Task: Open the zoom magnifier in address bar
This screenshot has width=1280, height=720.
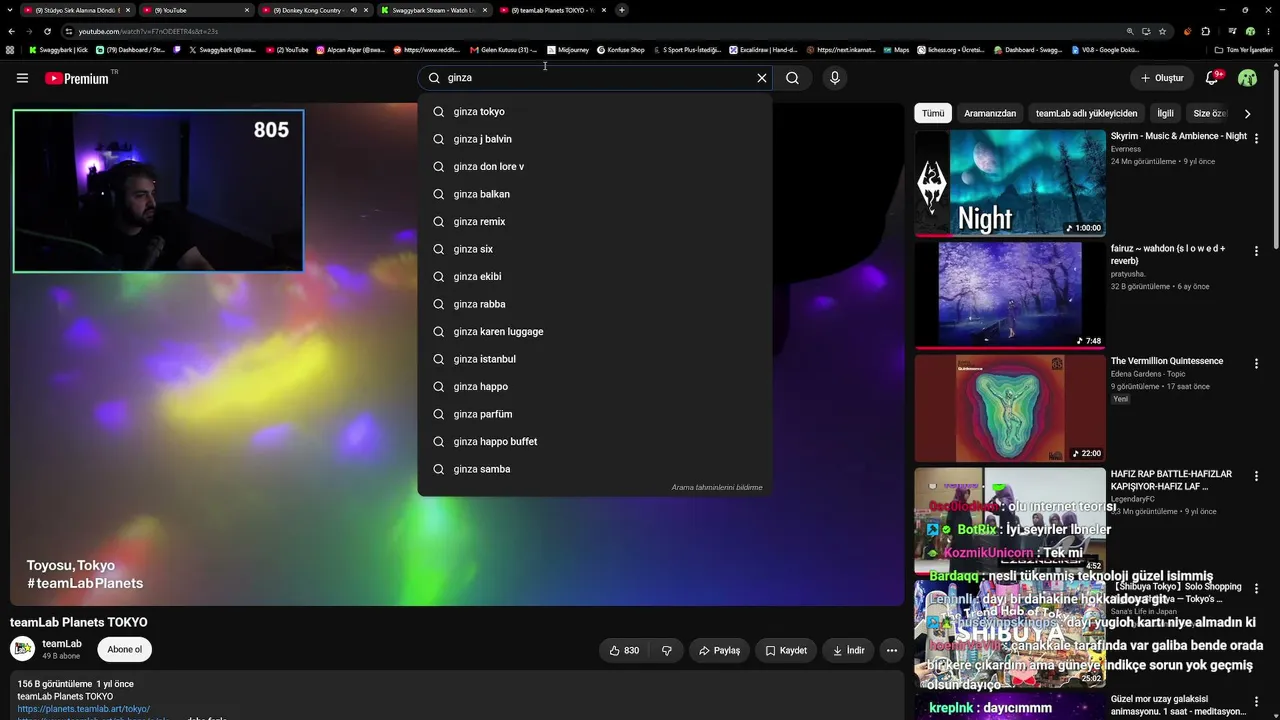Action: pyautogui.click(x=1130, y=31)
